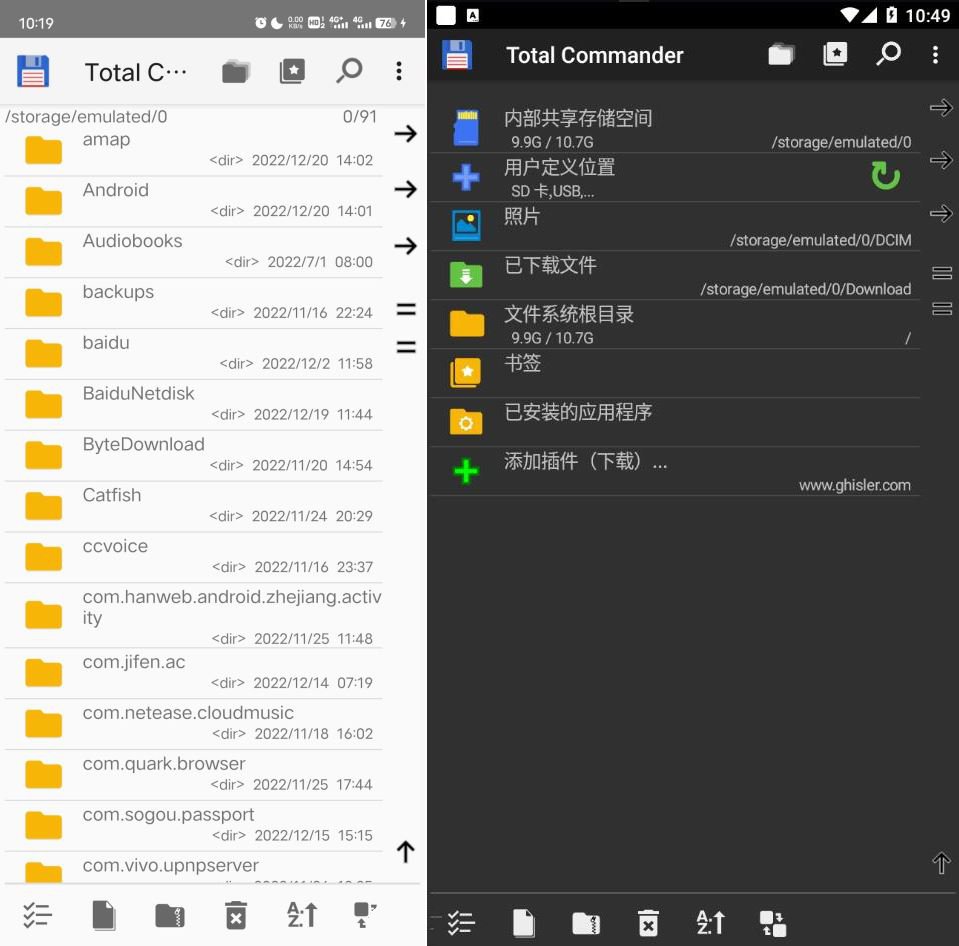The height and width of the screenshot is (946, 959).
Task: Open the ccvoice folder
Action: pos(193,556)
